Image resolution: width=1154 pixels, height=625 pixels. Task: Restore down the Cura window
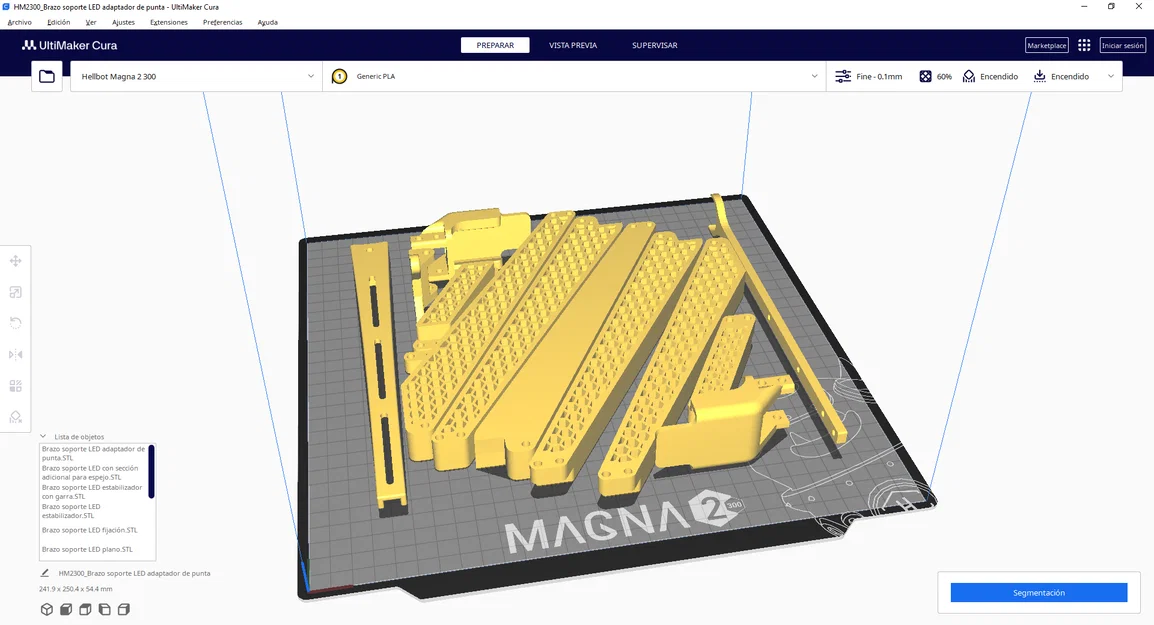tap(1111, 7)
